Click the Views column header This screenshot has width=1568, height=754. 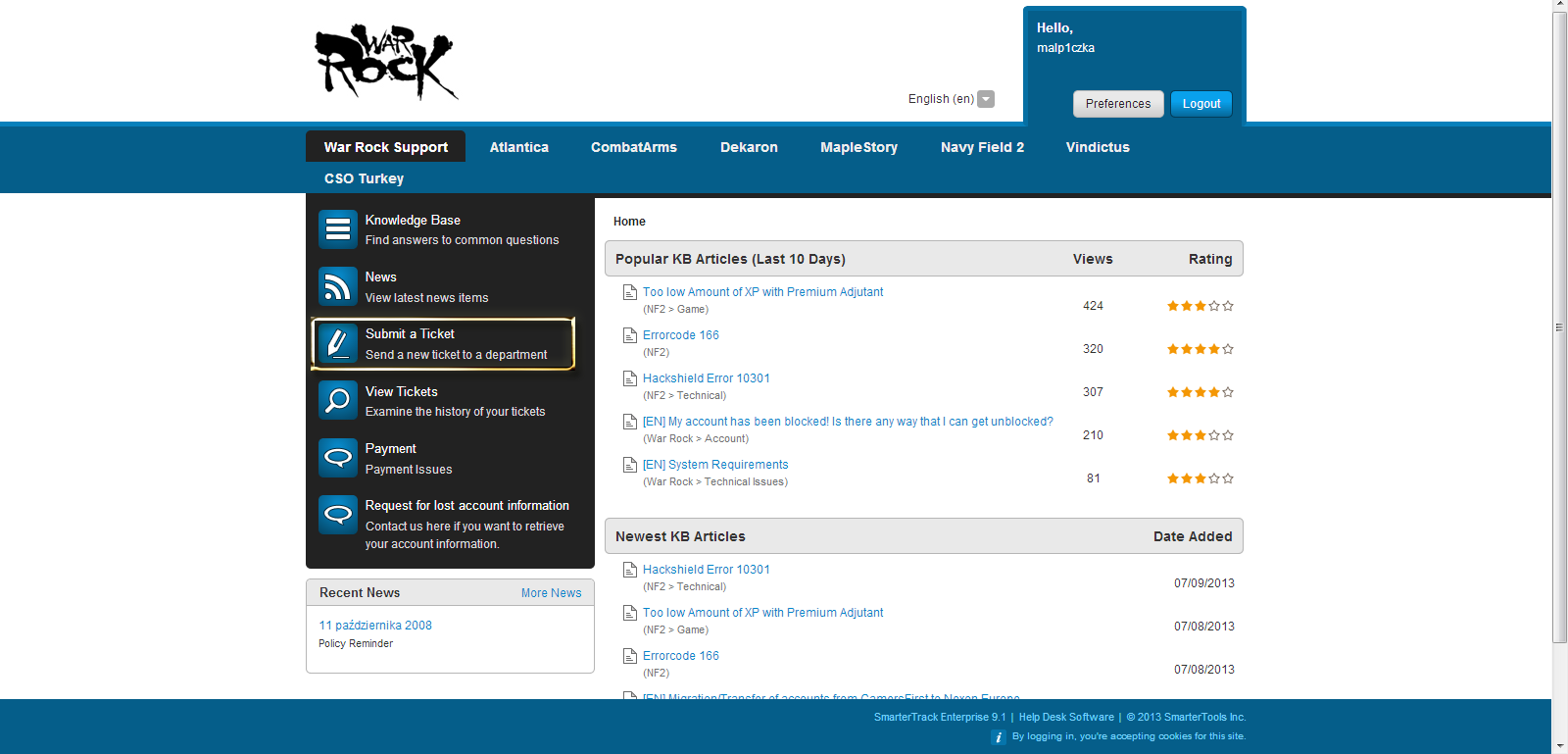1093,259
